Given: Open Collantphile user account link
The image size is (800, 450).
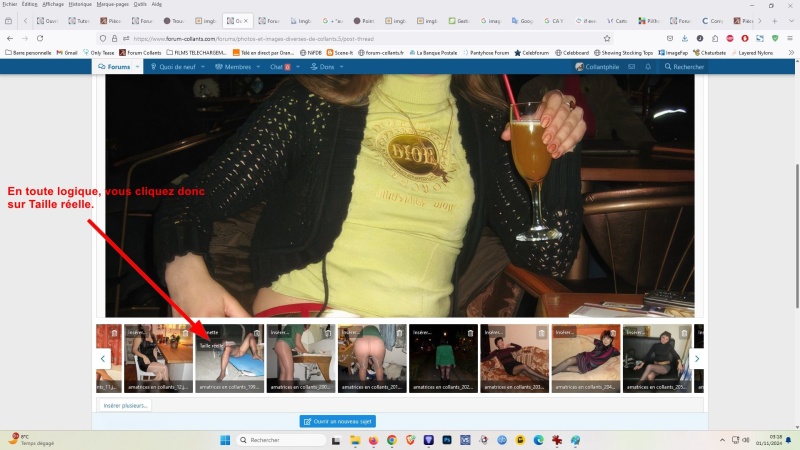Looking at the screenshot, I should click(597, 67).
